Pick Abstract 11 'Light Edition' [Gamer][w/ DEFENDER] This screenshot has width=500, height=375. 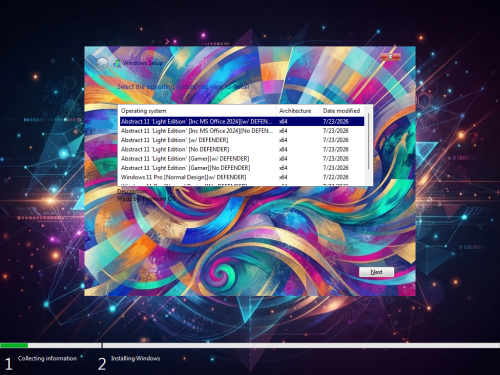(242, 159)
